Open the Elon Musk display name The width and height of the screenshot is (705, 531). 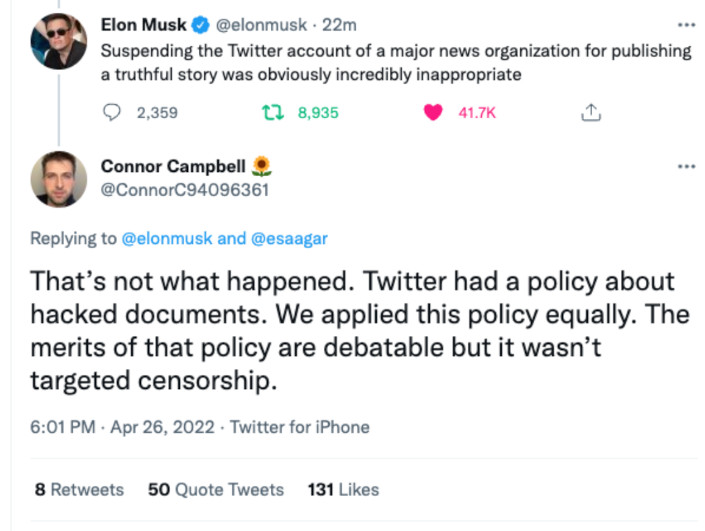[x=141, y=23]
